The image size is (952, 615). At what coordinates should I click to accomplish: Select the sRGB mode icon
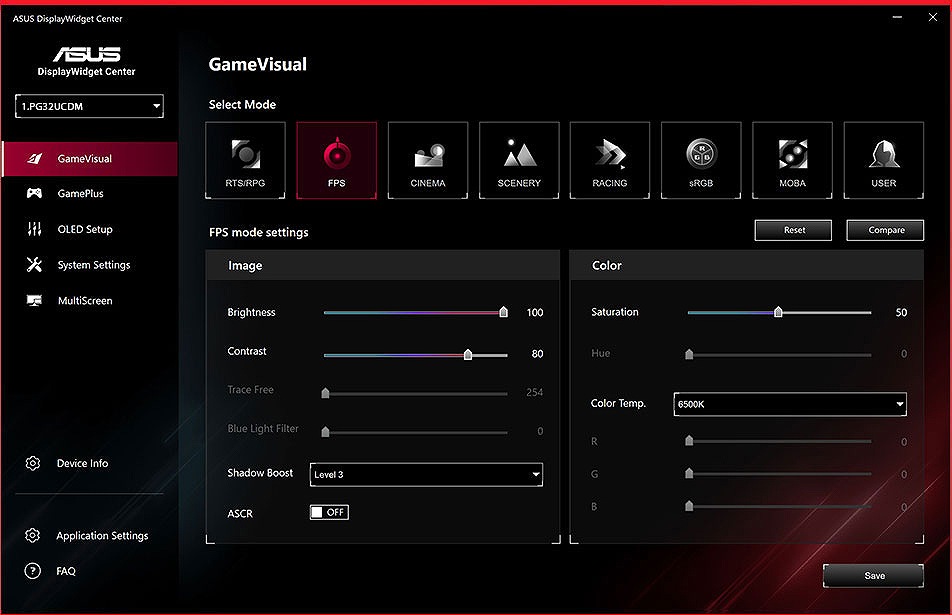point(701,160)
